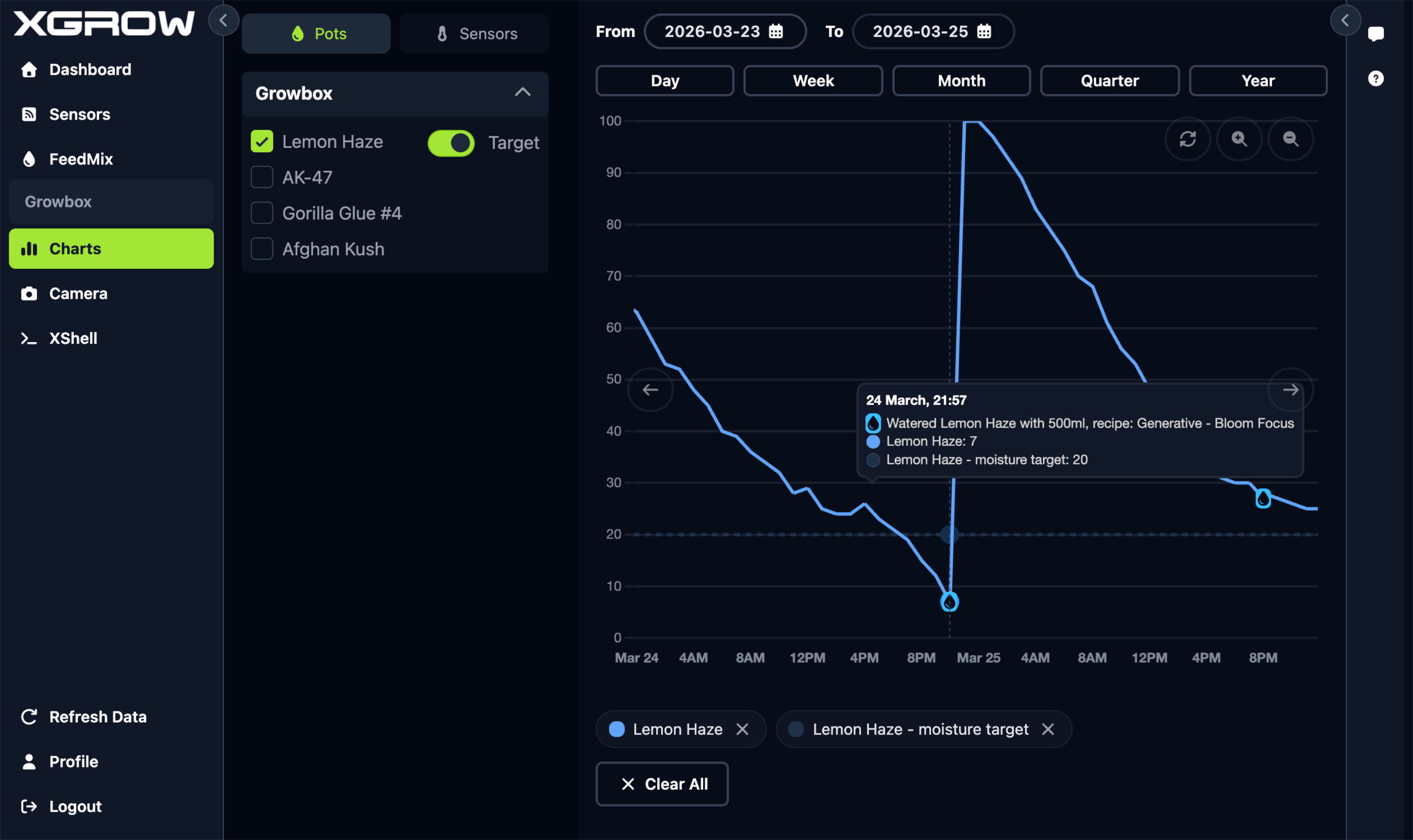Viewport: 1413px width, 840px height.
Task: Open the Dashboard page
Action: click(x=91, y=69)
